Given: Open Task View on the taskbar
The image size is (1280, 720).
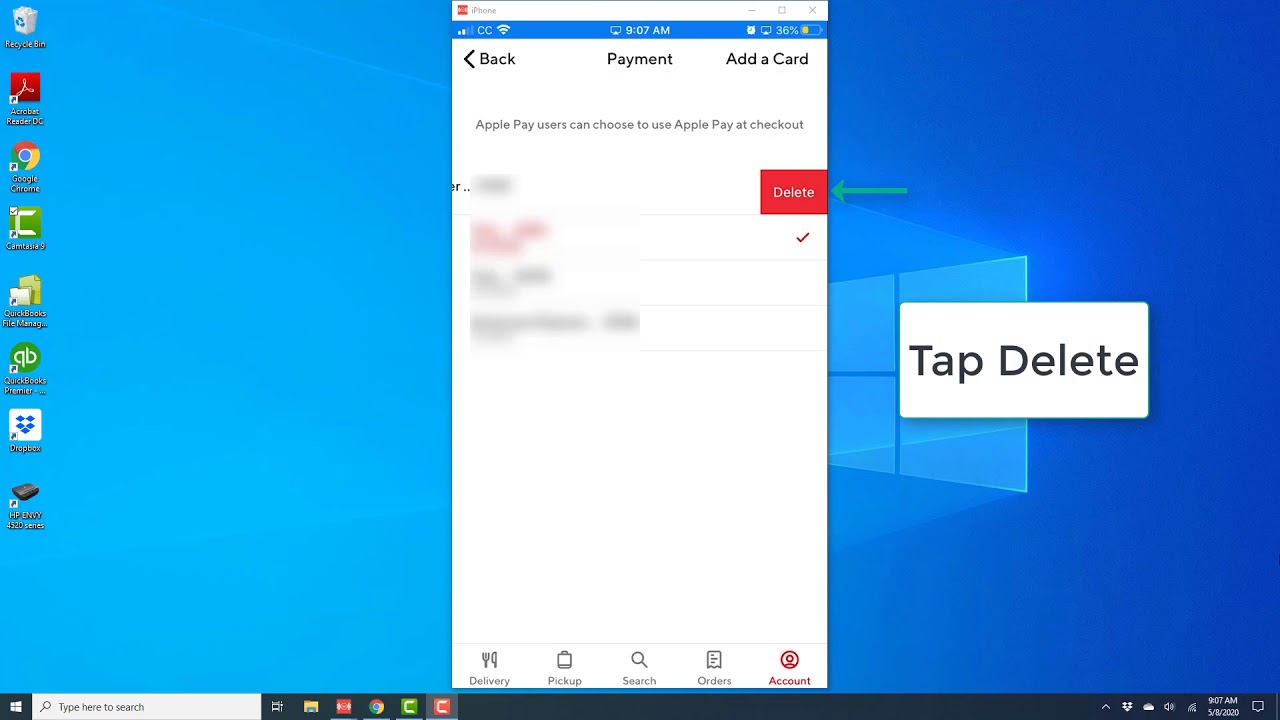Looking at the screenshot, I should pyautogui.click(x=277, y=707).
